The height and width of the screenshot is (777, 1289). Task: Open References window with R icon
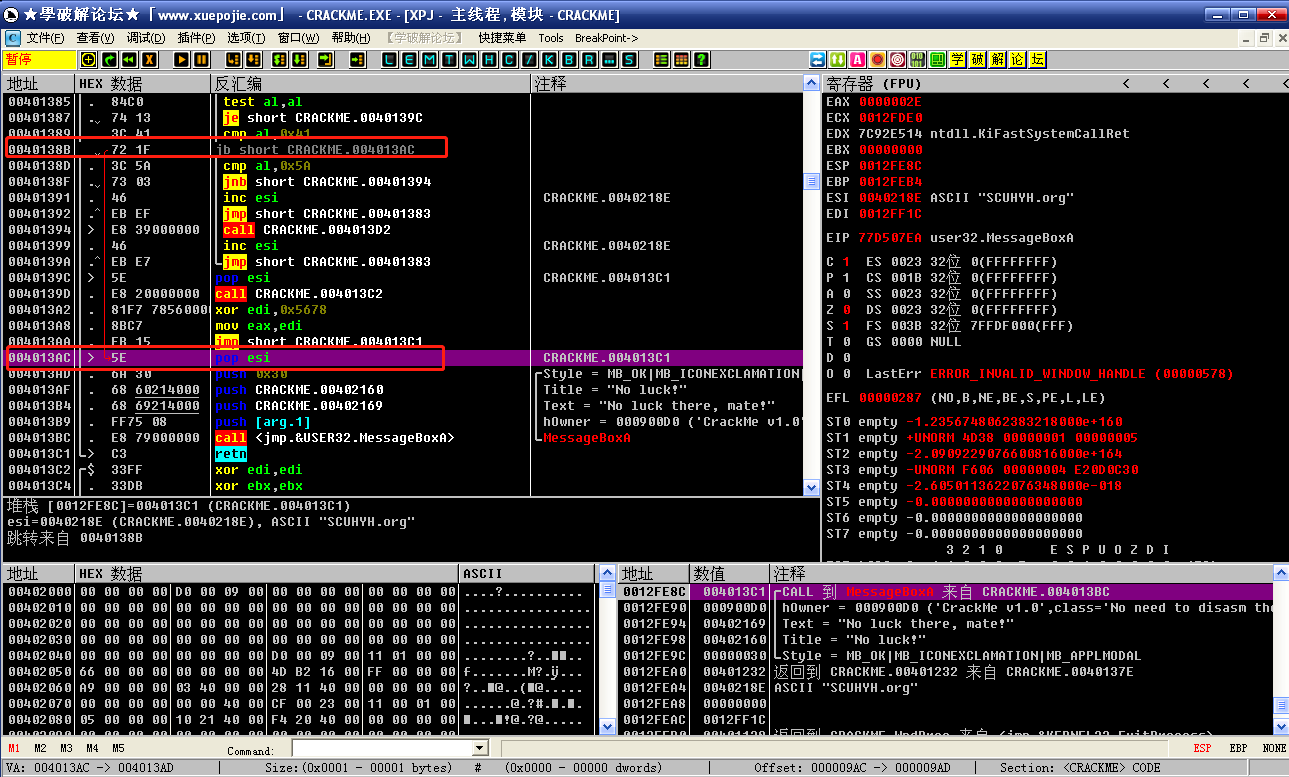[588, 60]
